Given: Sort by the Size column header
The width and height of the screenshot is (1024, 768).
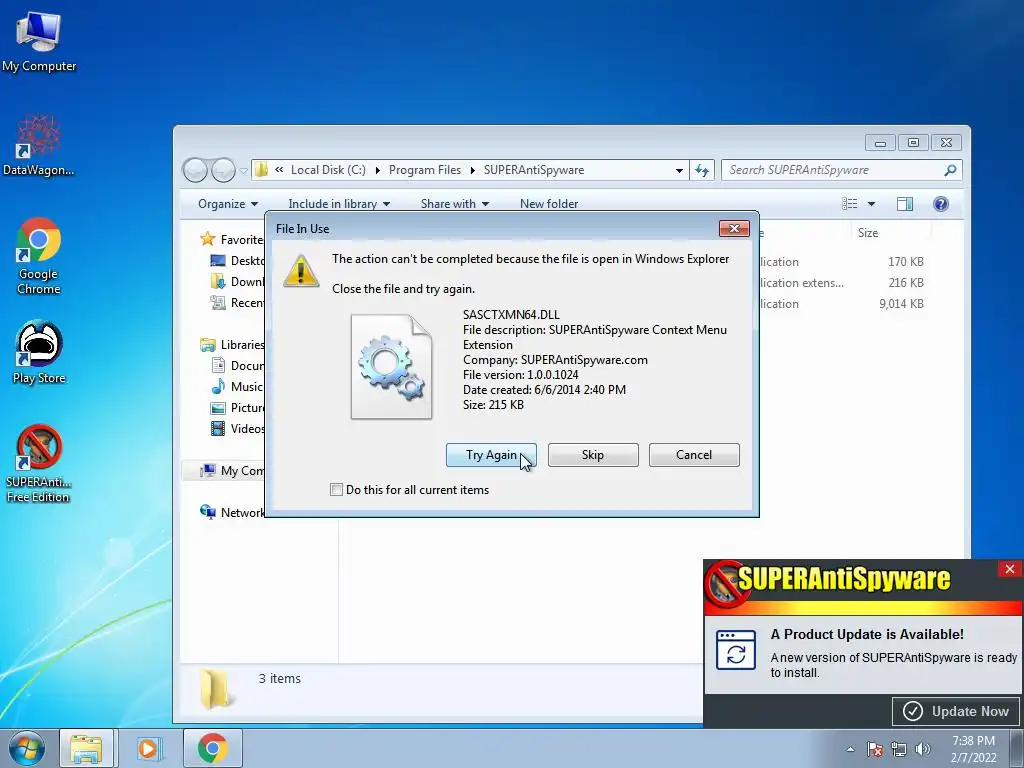Looking at the screenshot, I should [x=891, y=232].
